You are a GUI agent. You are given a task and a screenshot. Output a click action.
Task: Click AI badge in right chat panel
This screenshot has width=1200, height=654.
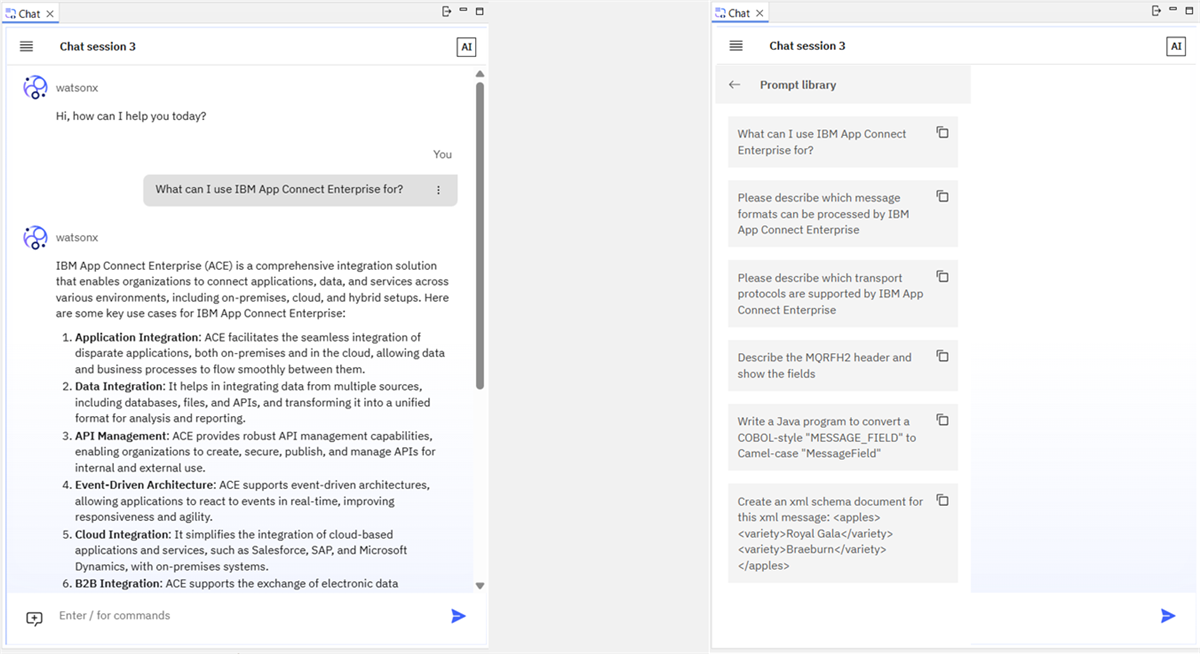[1175, 47]
